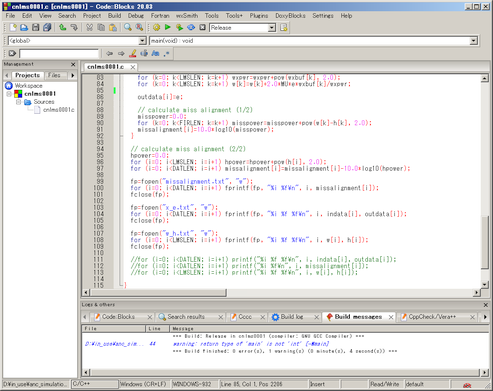Open the File menu
The width and height of the screenshot is (493, 391).
pyautogui.click(x=10, y=16)
